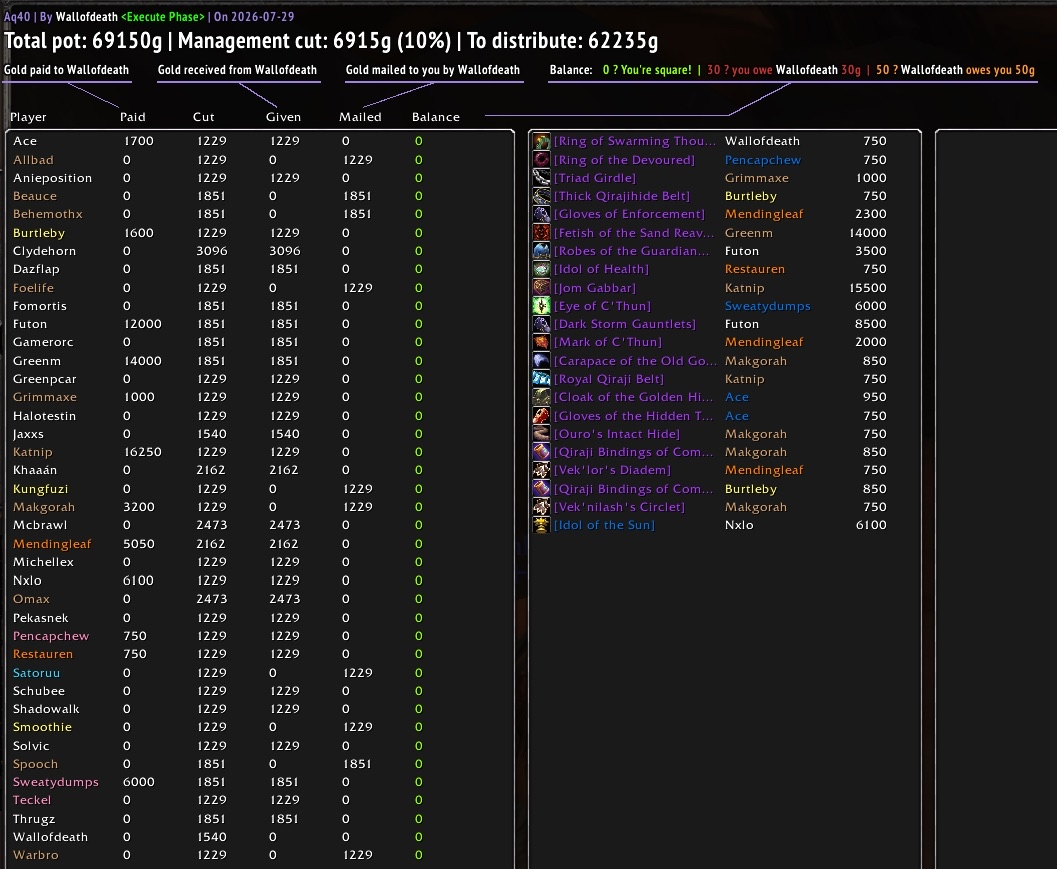Click the Gold mailed to you legend

pyautogui.click(x=433, y=70)
